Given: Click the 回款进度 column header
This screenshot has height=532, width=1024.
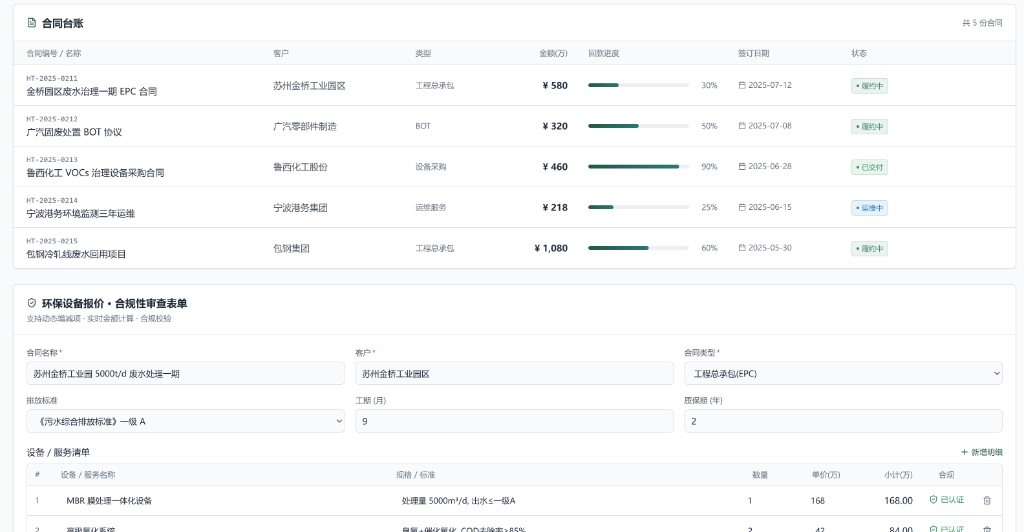Looking at the screenshot, I should click(x=603, y=53).
